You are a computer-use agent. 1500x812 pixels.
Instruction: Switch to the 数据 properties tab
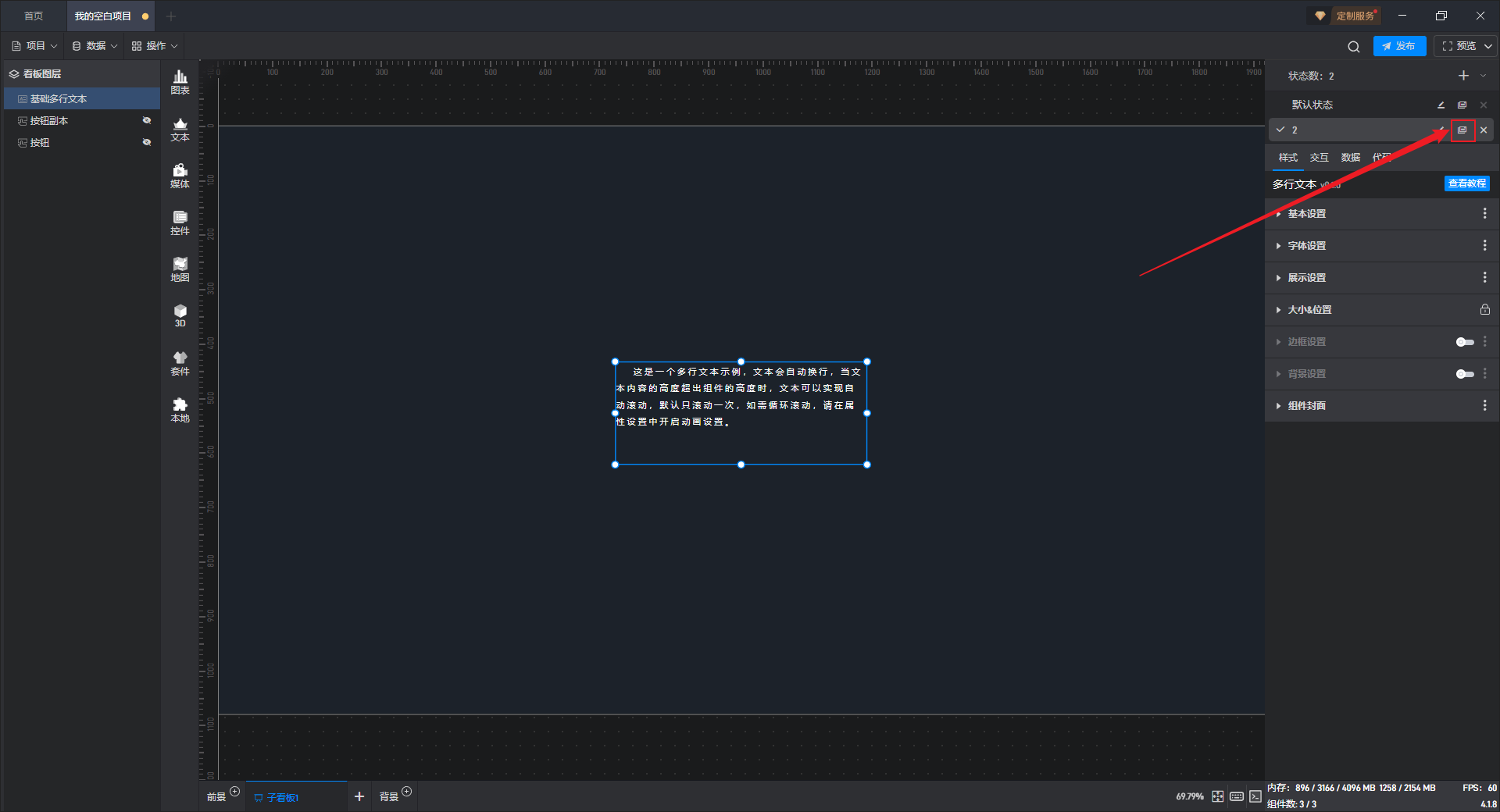(x=1350, y=158)
